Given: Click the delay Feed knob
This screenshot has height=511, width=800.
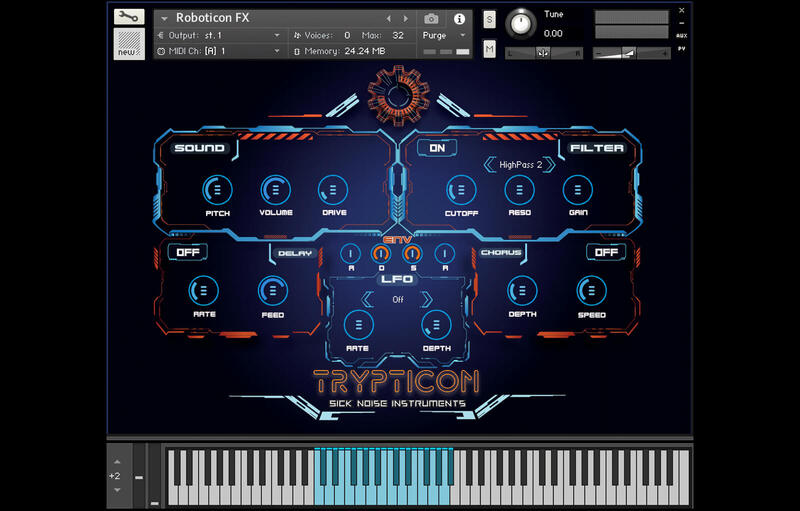Looking at the screenshot, I should pyautogui.click(x=273, y=291).
